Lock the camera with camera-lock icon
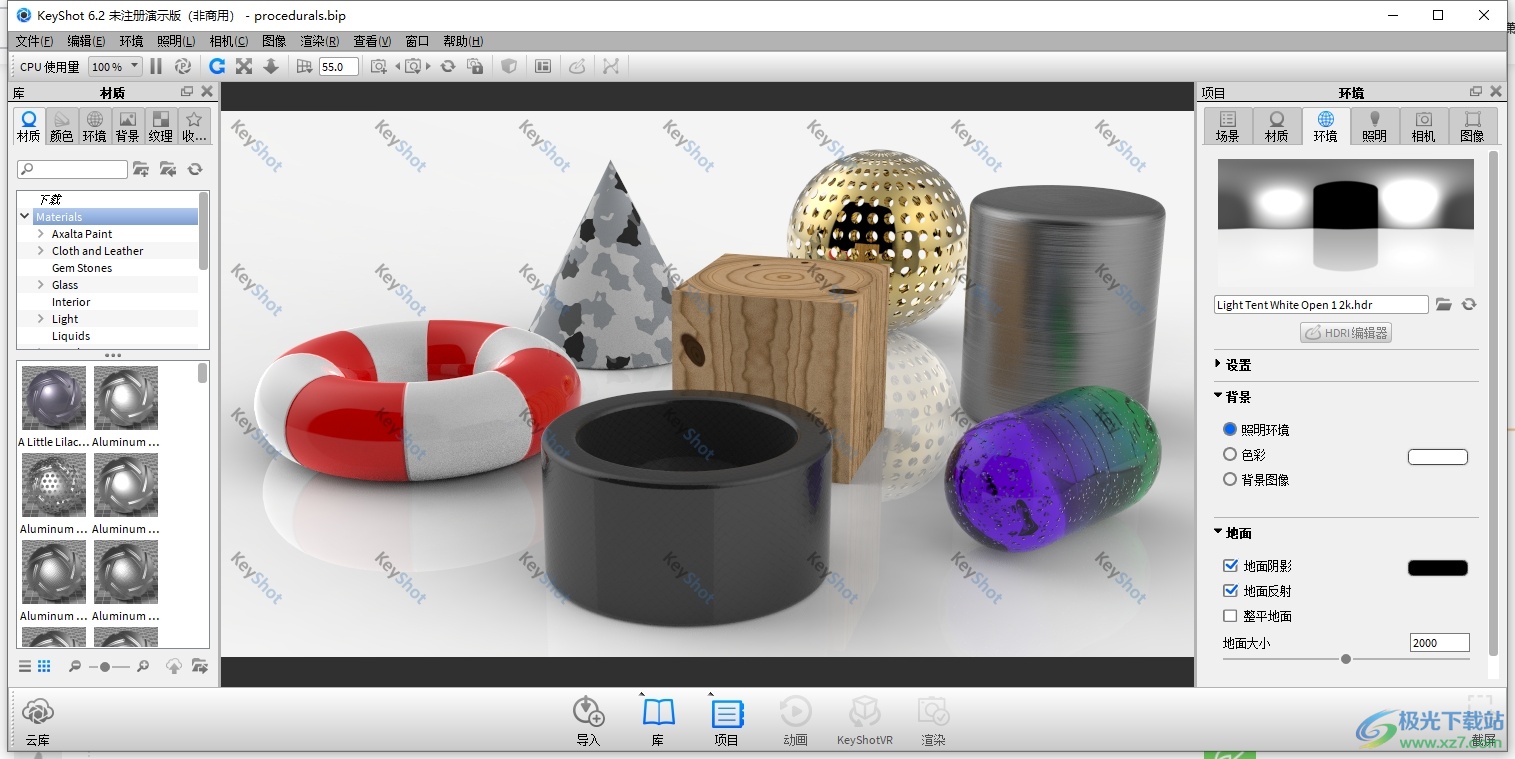 (x=476, y=66)
